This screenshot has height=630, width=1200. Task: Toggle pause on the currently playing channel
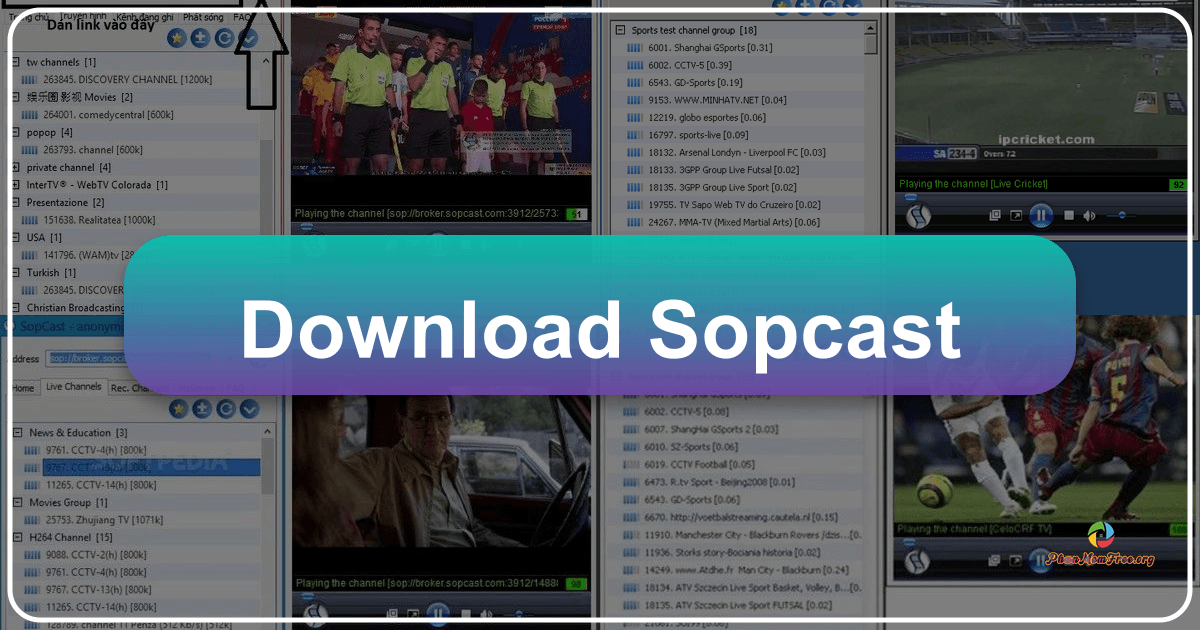click(437, 612)
